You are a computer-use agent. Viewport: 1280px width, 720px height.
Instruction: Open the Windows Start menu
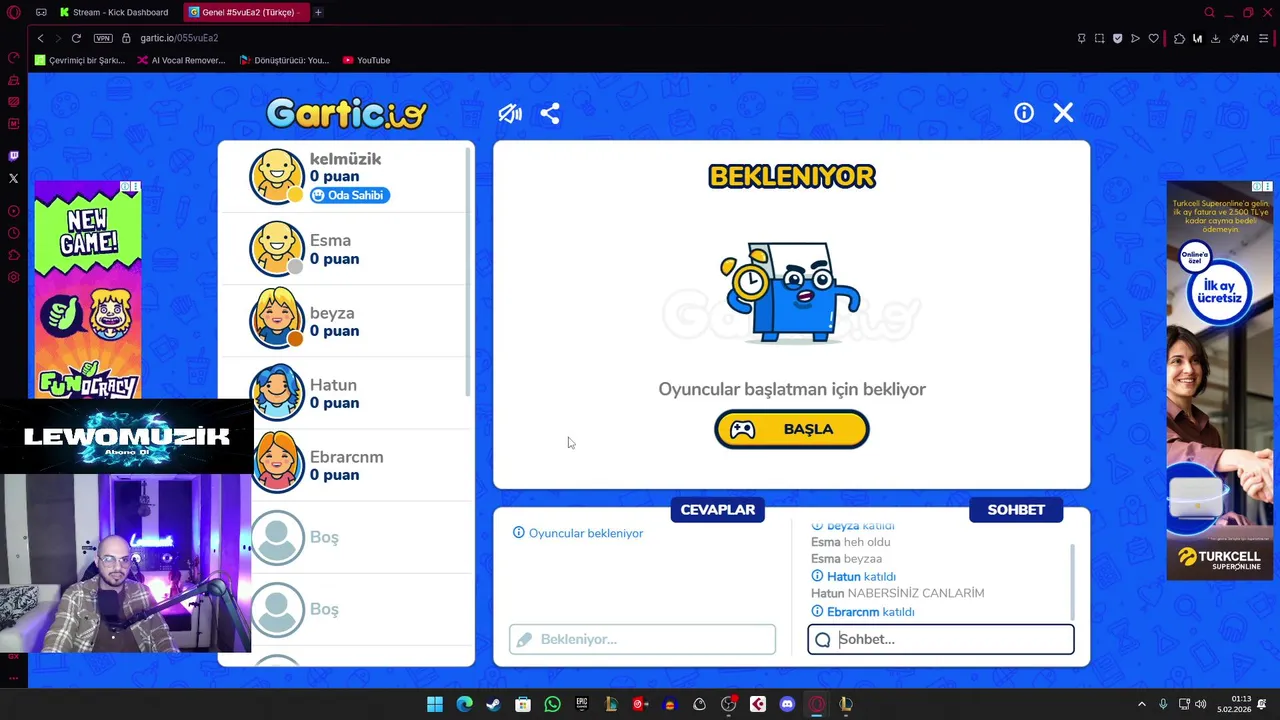point(435,704)
